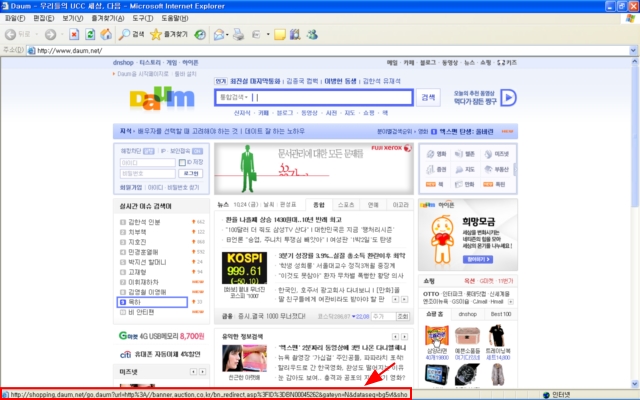
Task: Open the Messenger toolbar icon
Action: tap(313, 35)
